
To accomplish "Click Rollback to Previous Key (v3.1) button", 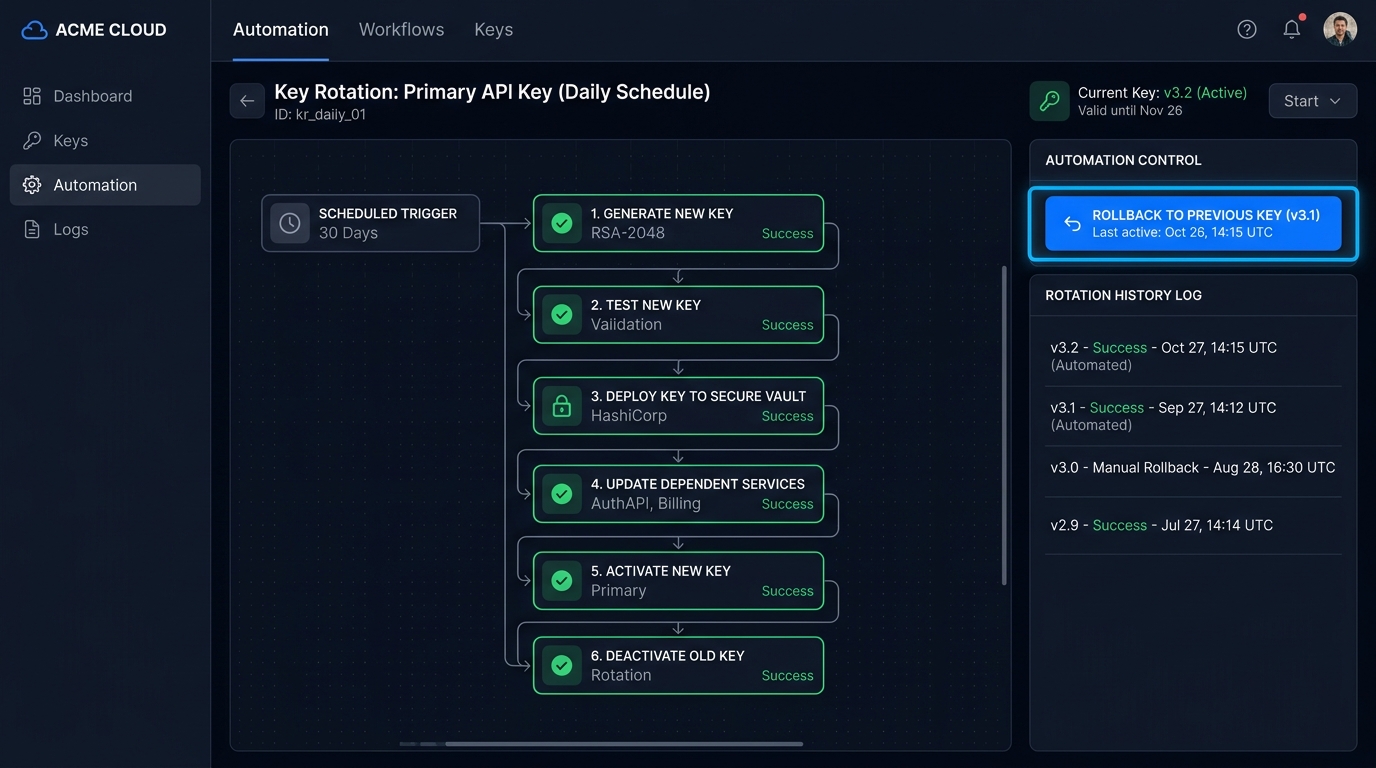I will [x=1193, y=223].
